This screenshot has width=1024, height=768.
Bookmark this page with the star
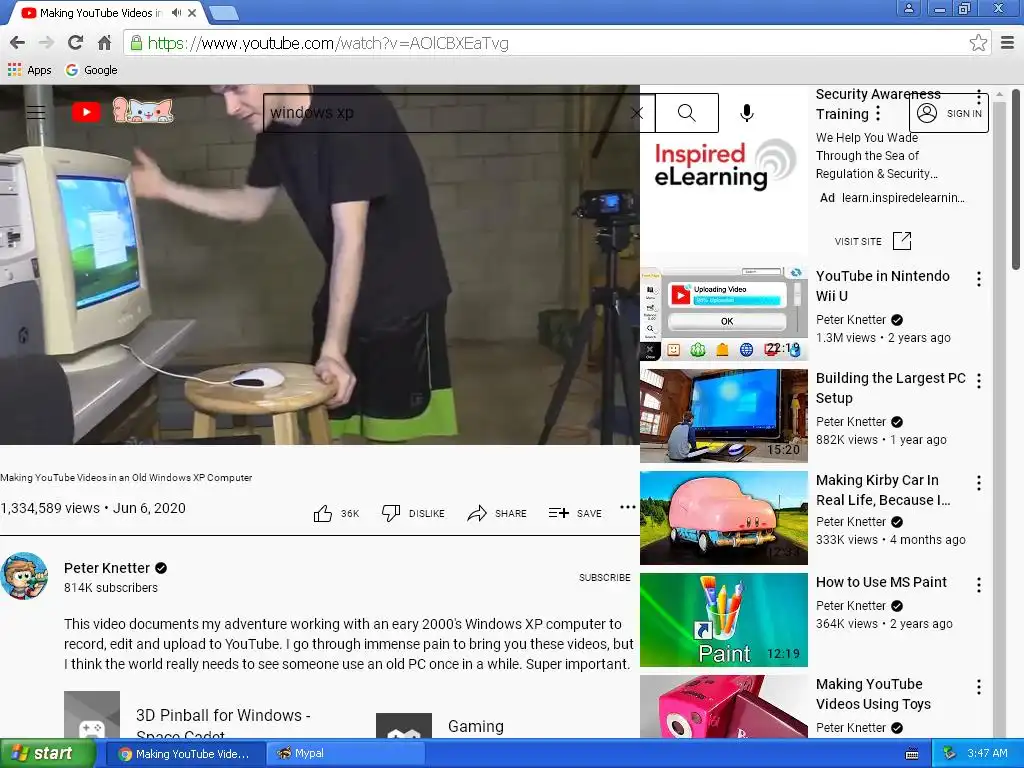pos(978,43)
